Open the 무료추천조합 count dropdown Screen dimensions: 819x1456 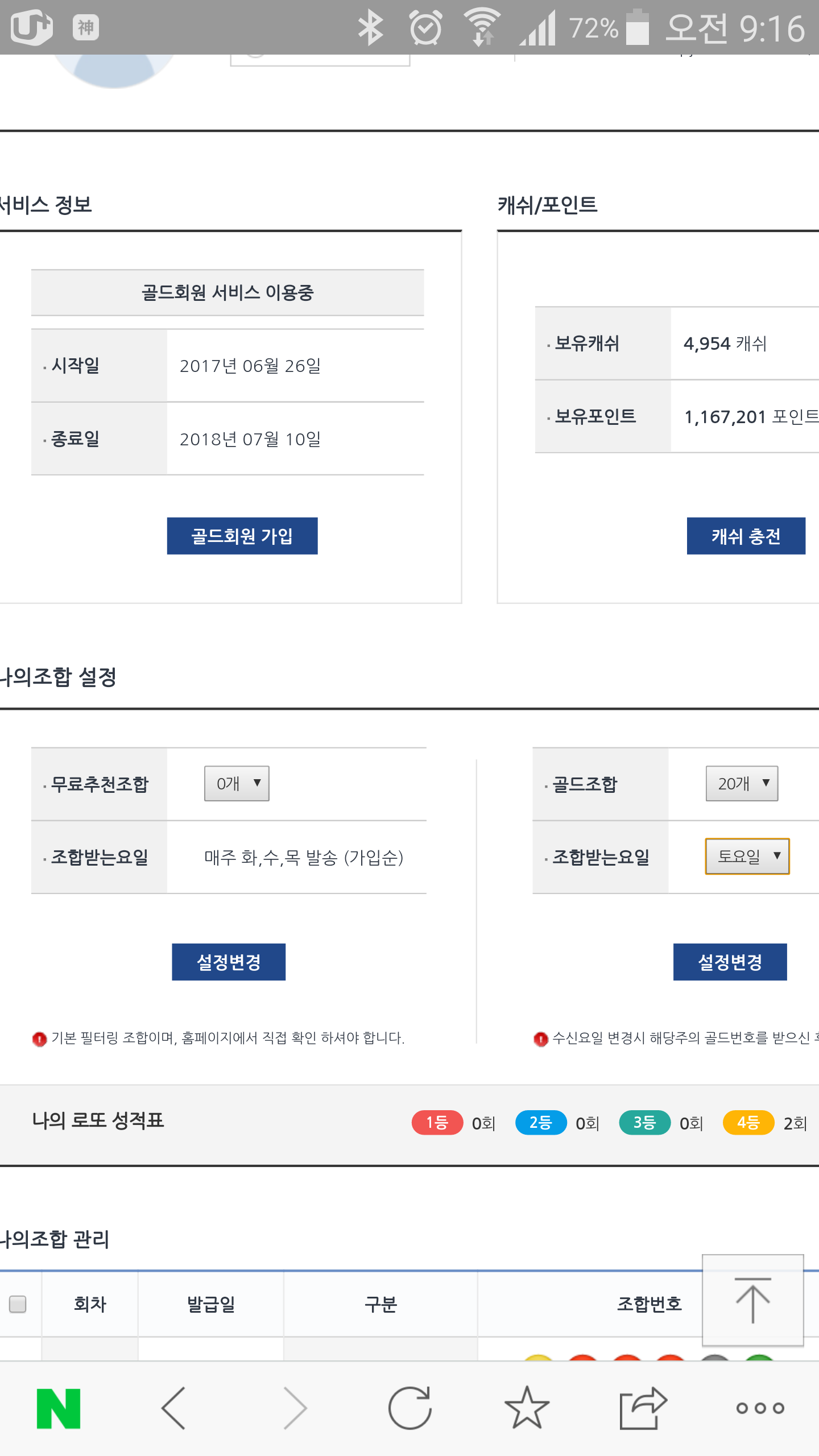(x=237, y=784)
